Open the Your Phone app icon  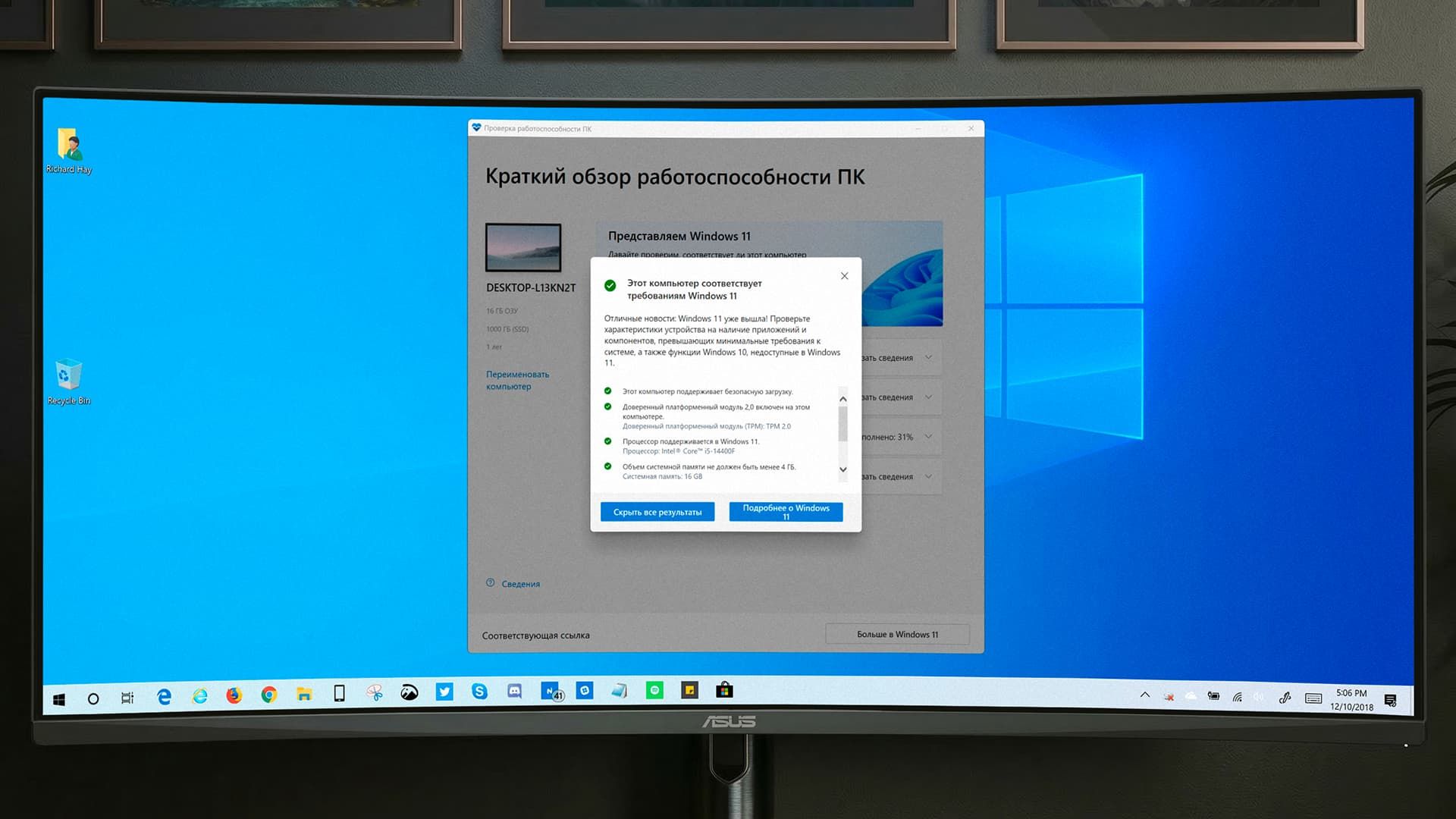click(339, 693)
